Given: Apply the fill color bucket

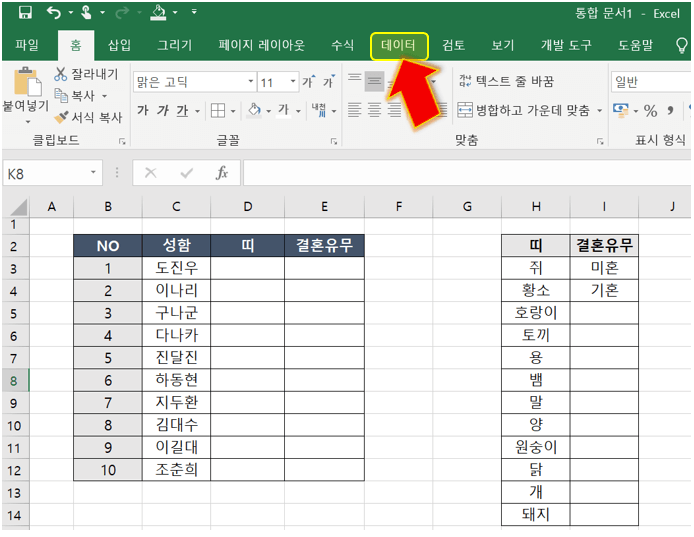Looking at the screenshot, I should 254,110.
